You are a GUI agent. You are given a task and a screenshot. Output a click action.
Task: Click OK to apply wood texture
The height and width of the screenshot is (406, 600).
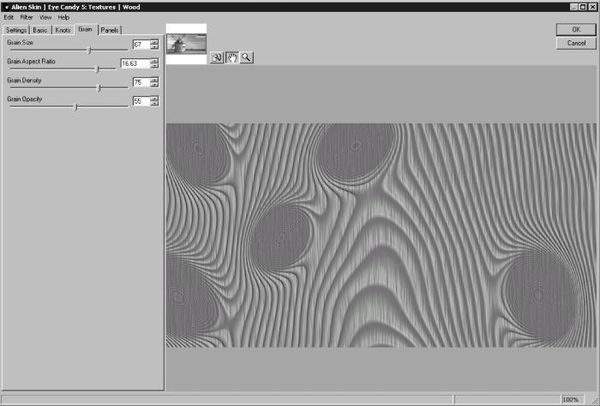[x=575, y=30]
